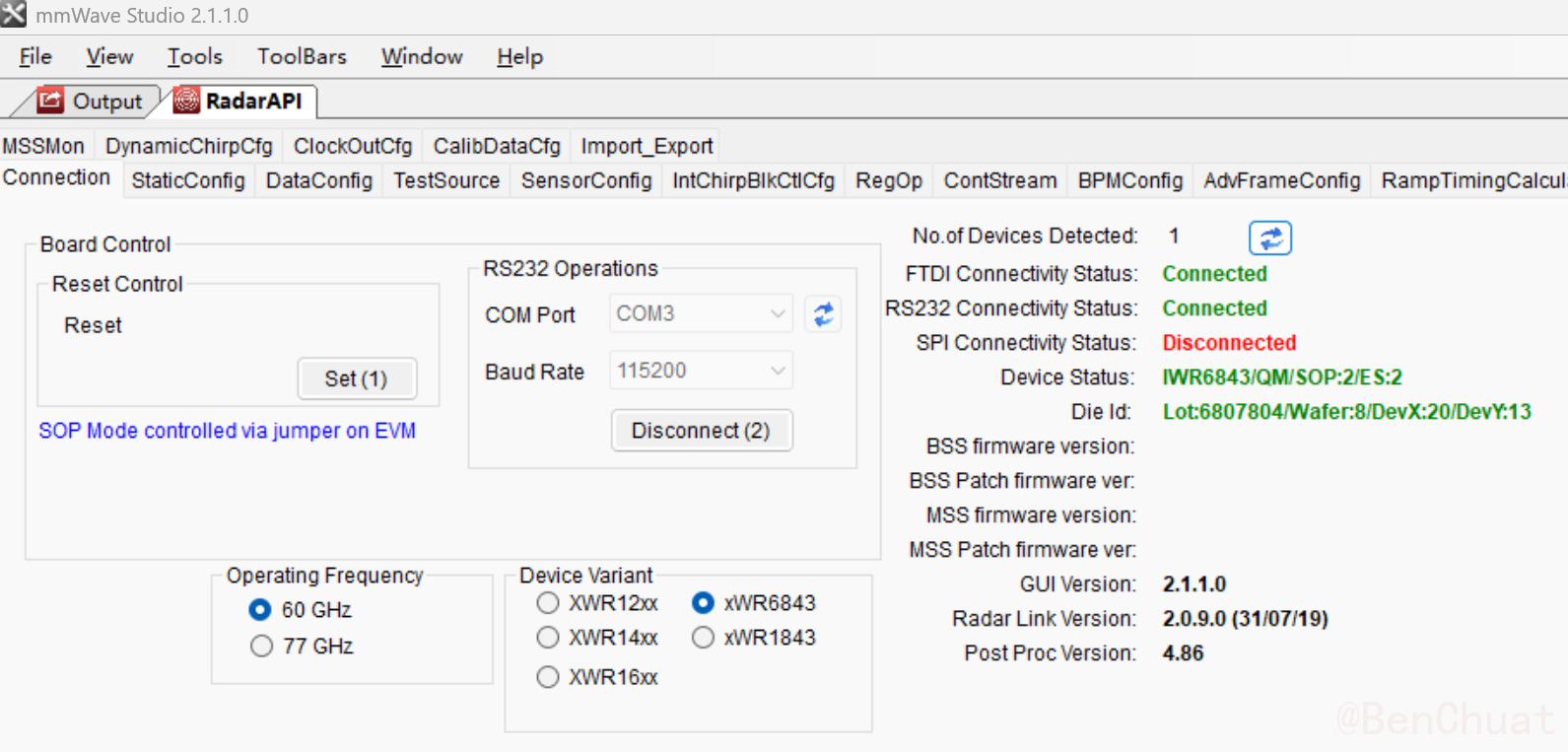The height and width of the screenshot is (752, 1568).
Task: Open the Tools menu
Action: click(x=194, y=57)
